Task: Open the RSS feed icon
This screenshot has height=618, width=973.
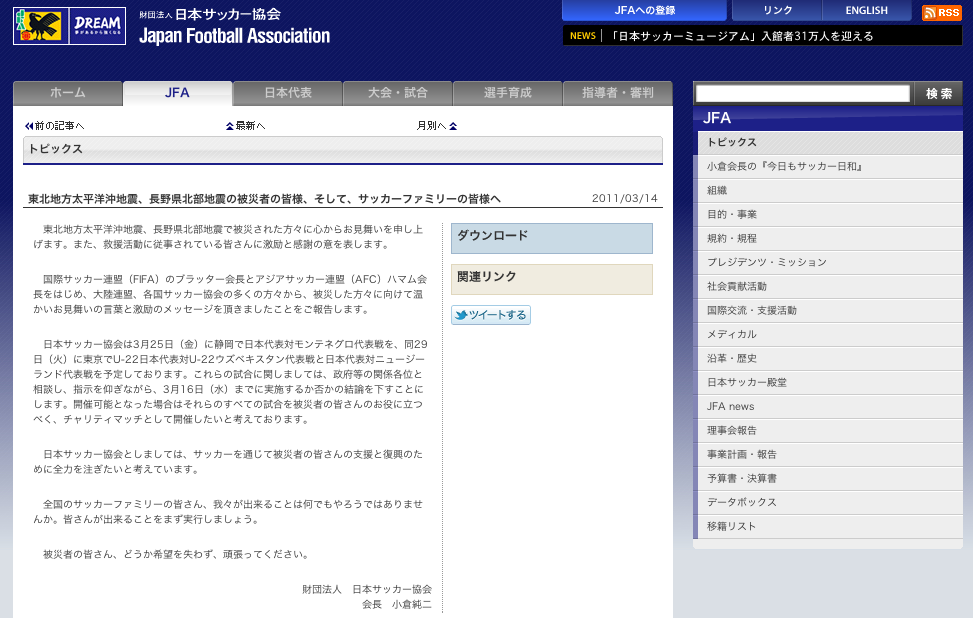Action: click(x=941, y=12)
